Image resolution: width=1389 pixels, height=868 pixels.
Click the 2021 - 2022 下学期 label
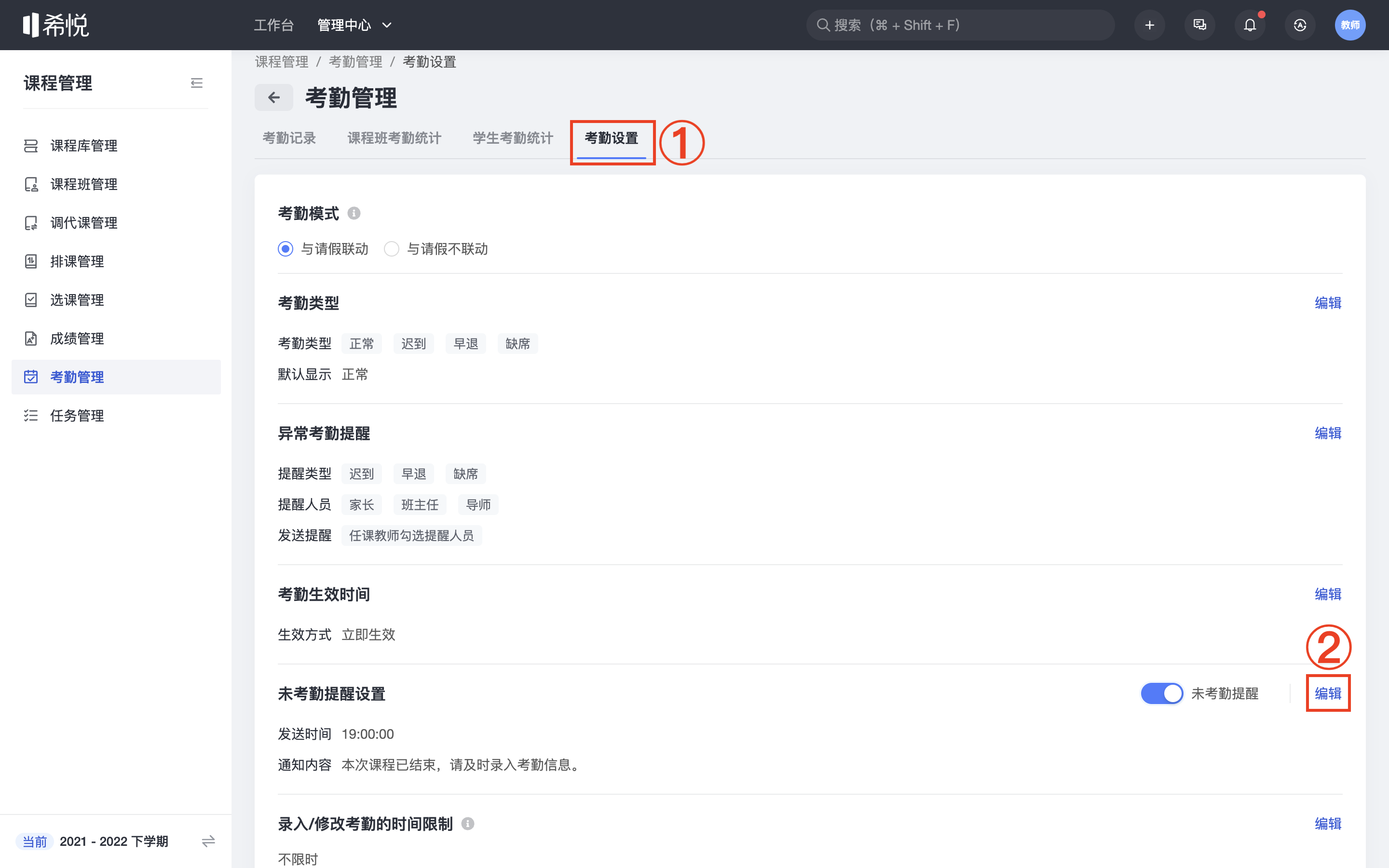coord(114,841)
